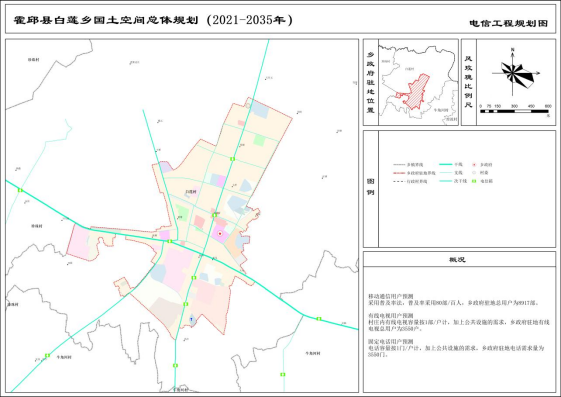Click the township government symbol in the legend
561x397 pixels.
click(x=474, y=165)
